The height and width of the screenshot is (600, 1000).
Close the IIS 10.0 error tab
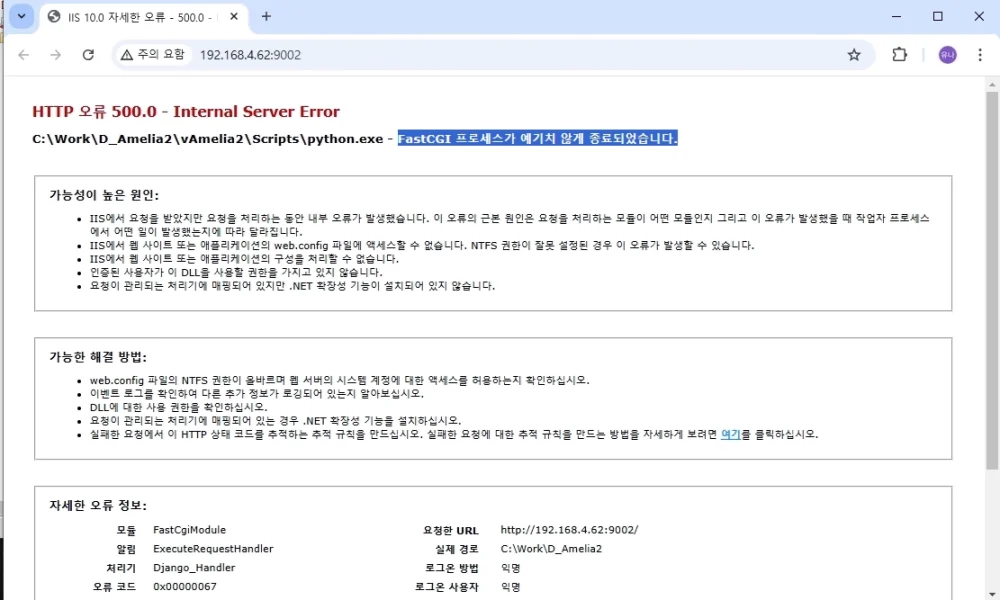tap(234, 17)
